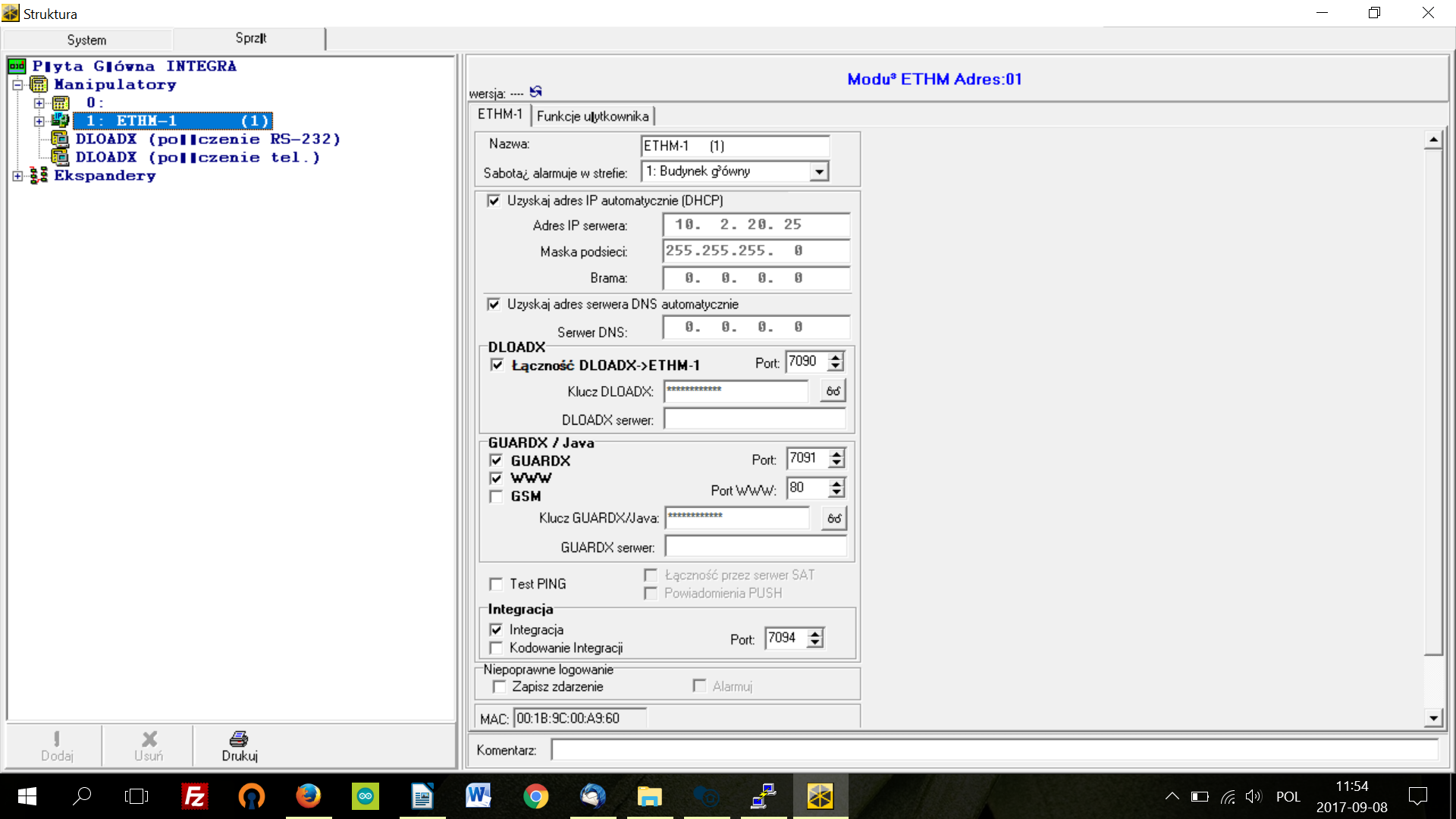Screen dimensions: 1456x819
Task: Toggle the Test PING checkbox
Action: click(497, 584)
